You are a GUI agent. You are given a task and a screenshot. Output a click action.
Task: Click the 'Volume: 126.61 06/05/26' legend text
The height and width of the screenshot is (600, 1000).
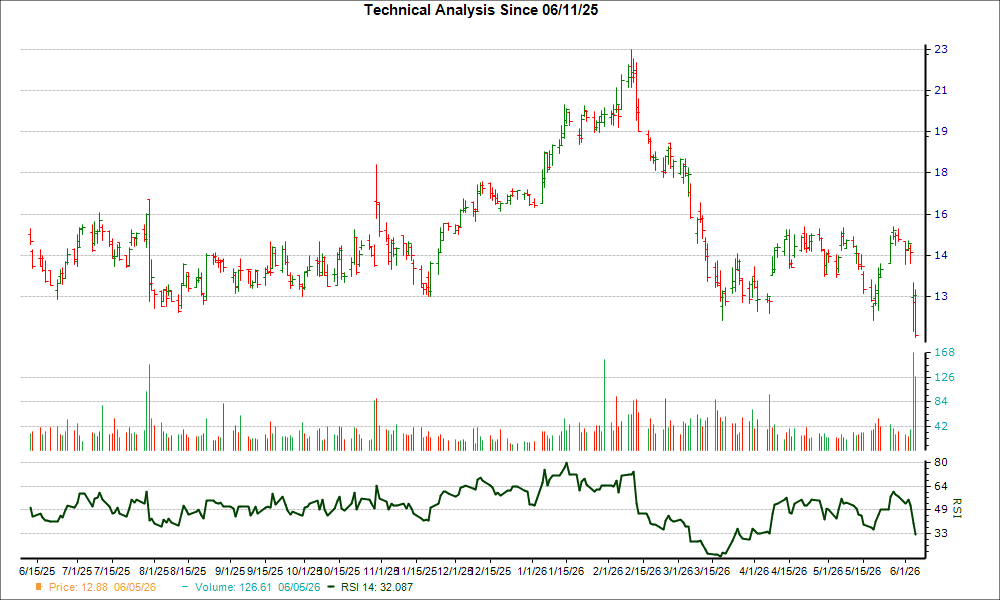258,587
